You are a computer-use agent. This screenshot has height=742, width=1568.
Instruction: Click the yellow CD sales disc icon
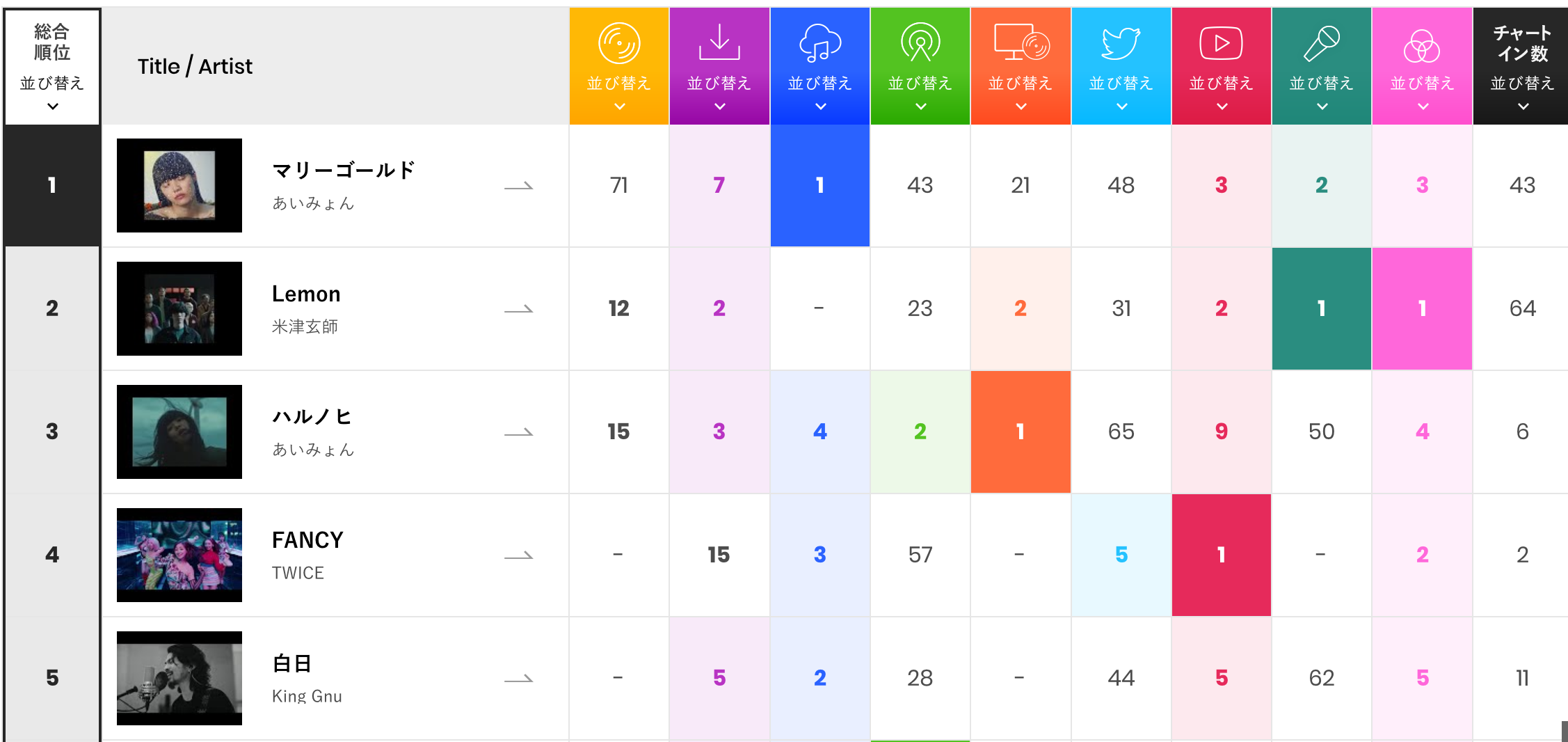tap(618, 43)
